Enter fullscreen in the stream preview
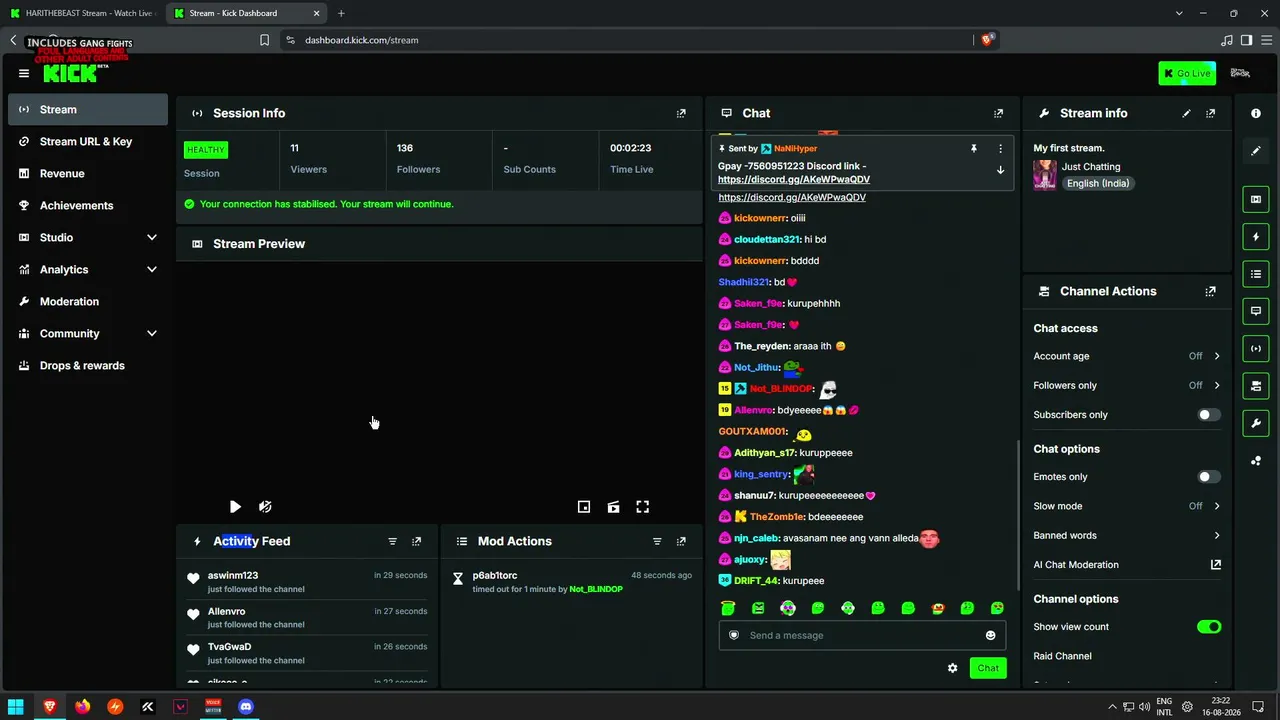1280x720 pixels. [x=643, y=507]
